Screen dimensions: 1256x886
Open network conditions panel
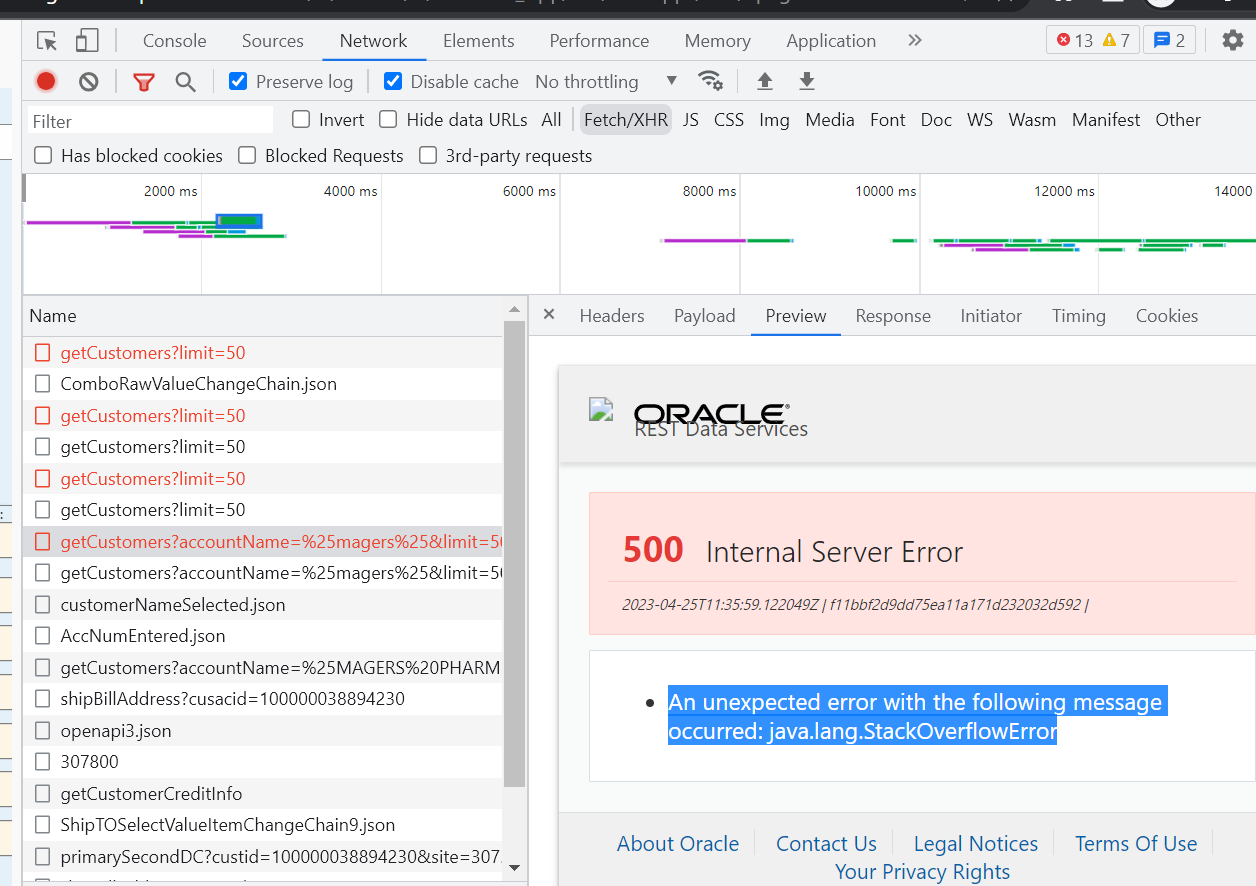pos(711,82)
